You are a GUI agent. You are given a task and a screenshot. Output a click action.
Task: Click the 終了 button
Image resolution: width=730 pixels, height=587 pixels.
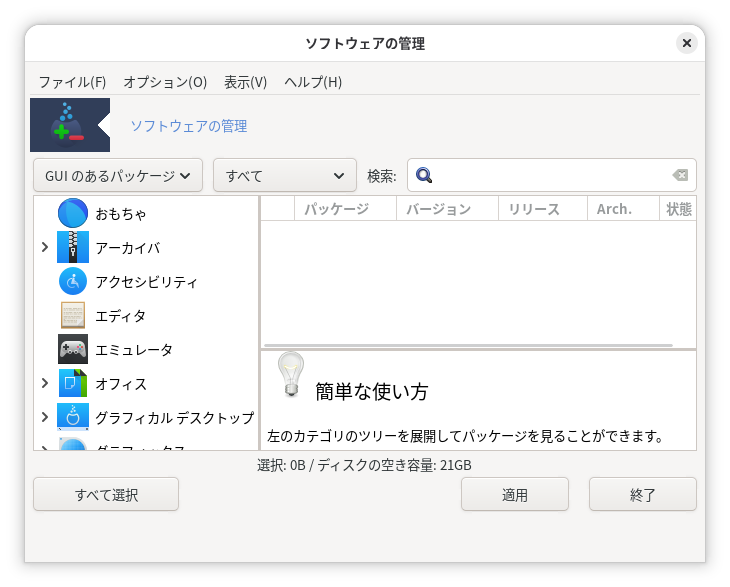(643, 494)
